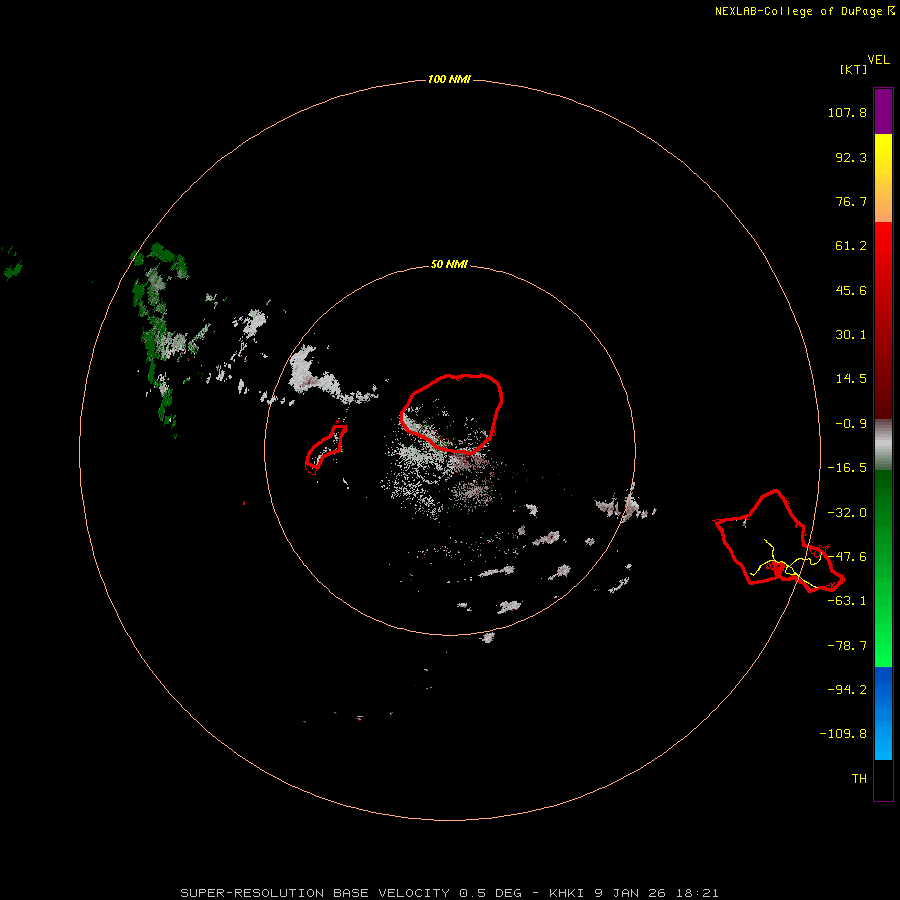Viewport: 900px width, 900px height.
Task: Click the -32.0 legend value
Action: pyautogui.click(x=847, y=513)
